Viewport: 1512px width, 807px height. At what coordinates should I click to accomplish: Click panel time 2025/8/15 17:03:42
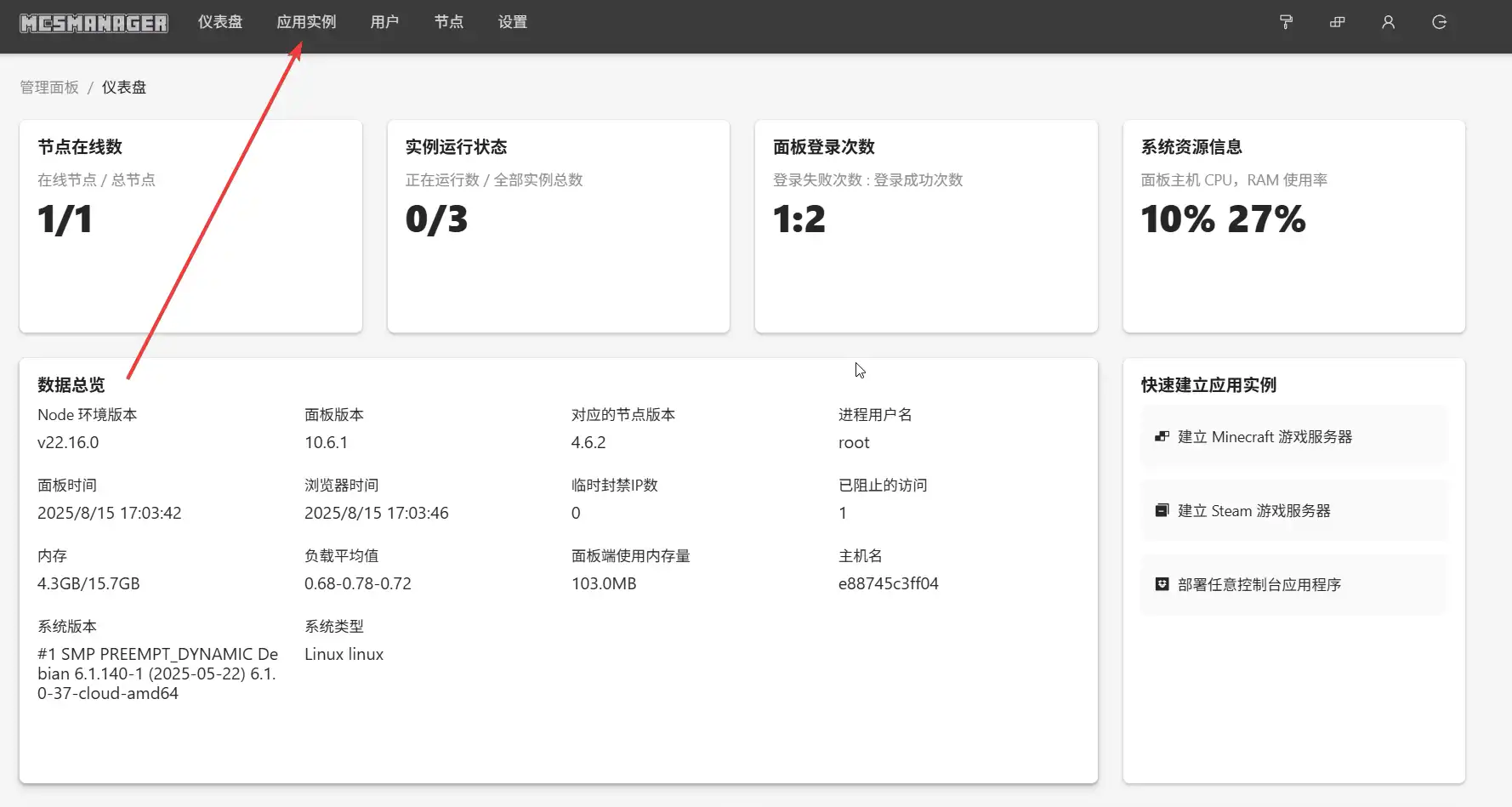coord(110,513)
